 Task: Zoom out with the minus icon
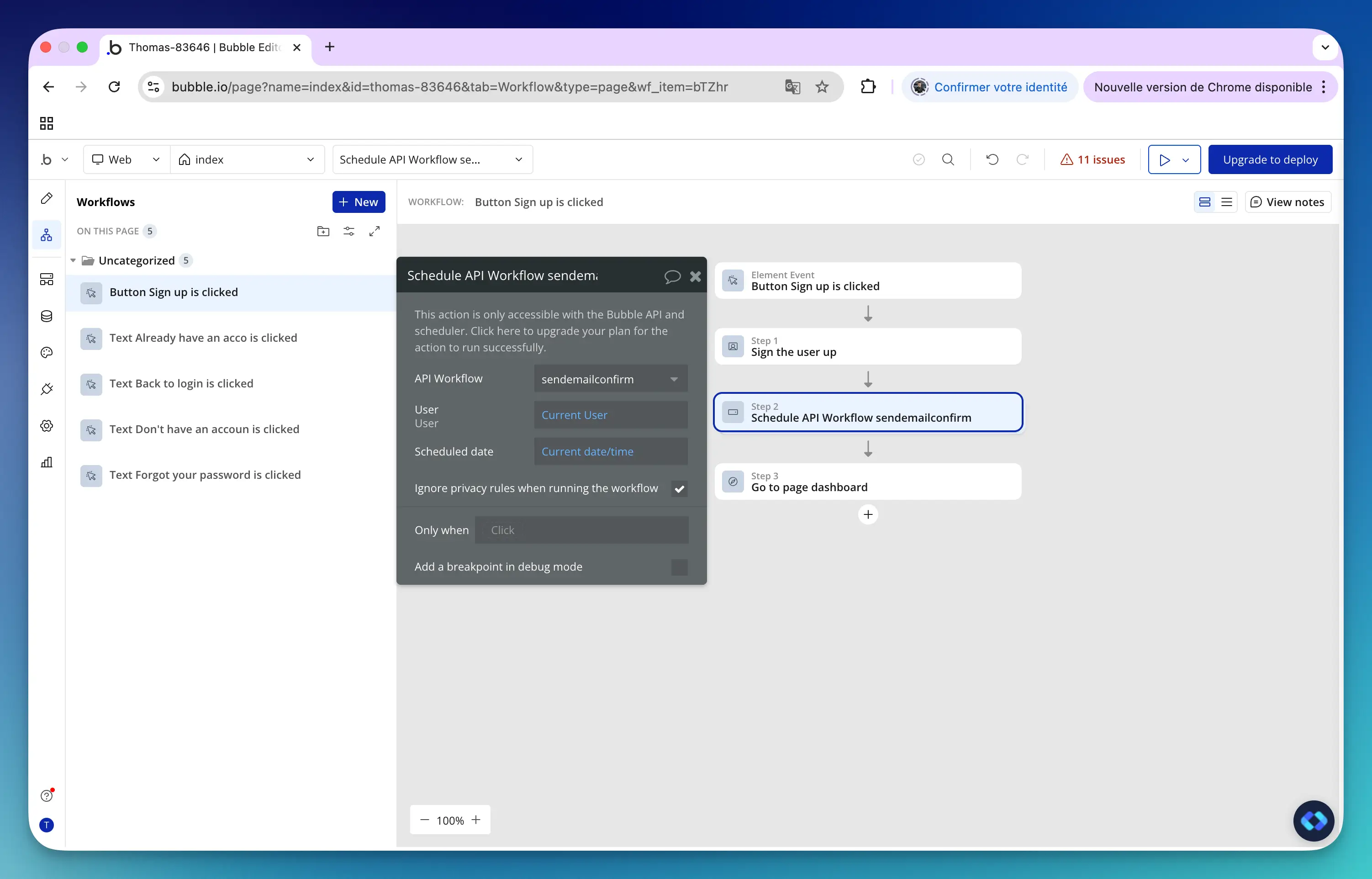point(424,820)
